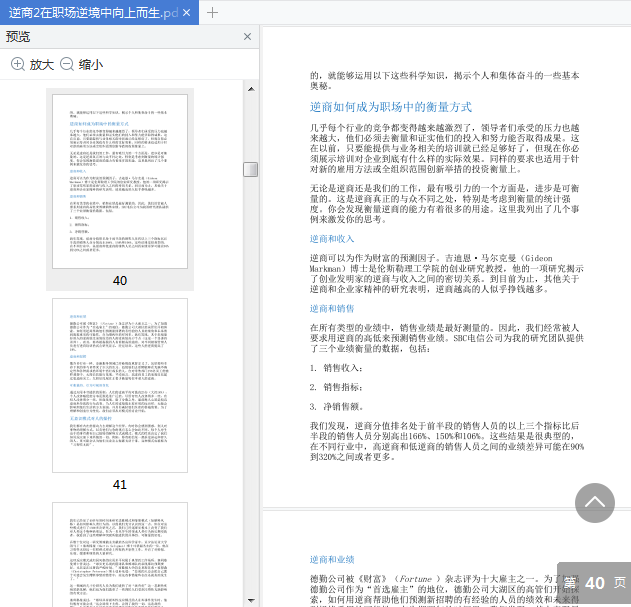Click the 逆商和收入 subheading
The height and width of the screenshot is (607, 631).
332,239
